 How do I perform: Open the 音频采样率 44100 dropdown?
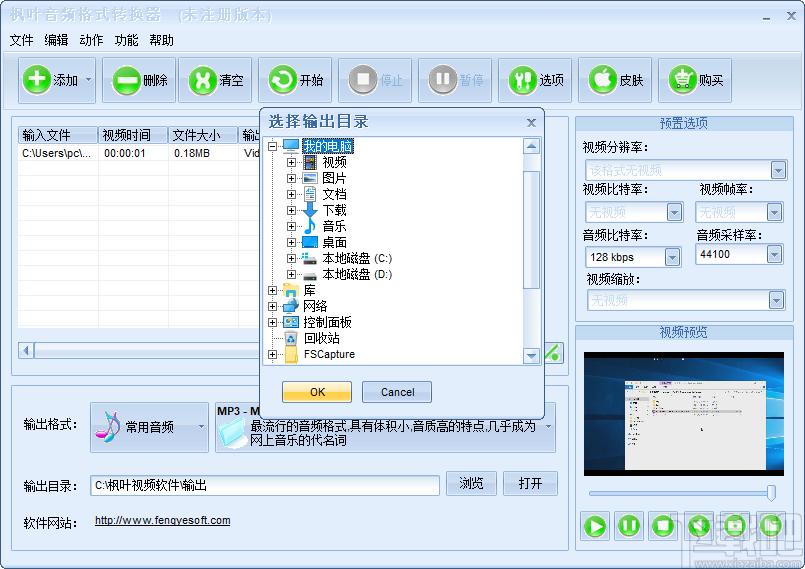pos(774,254)
